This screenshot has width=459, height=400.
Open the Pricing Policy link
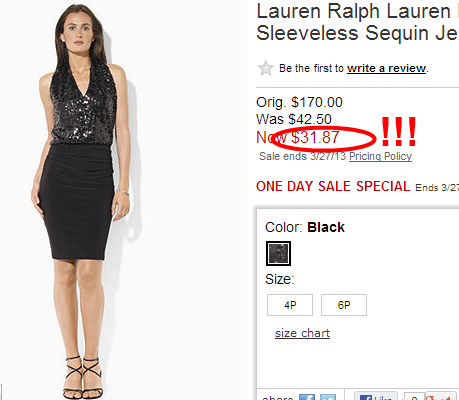point(380,156)
